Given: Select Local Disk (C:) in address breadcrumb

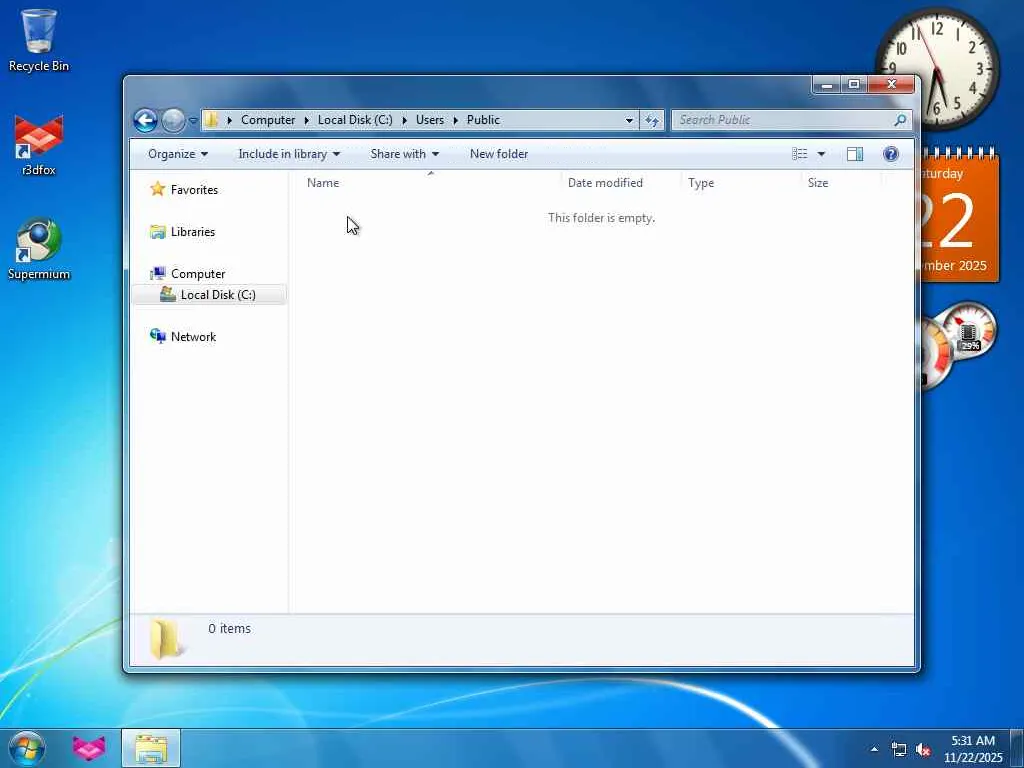Looking at the screenshot, I should click(355, 120).
